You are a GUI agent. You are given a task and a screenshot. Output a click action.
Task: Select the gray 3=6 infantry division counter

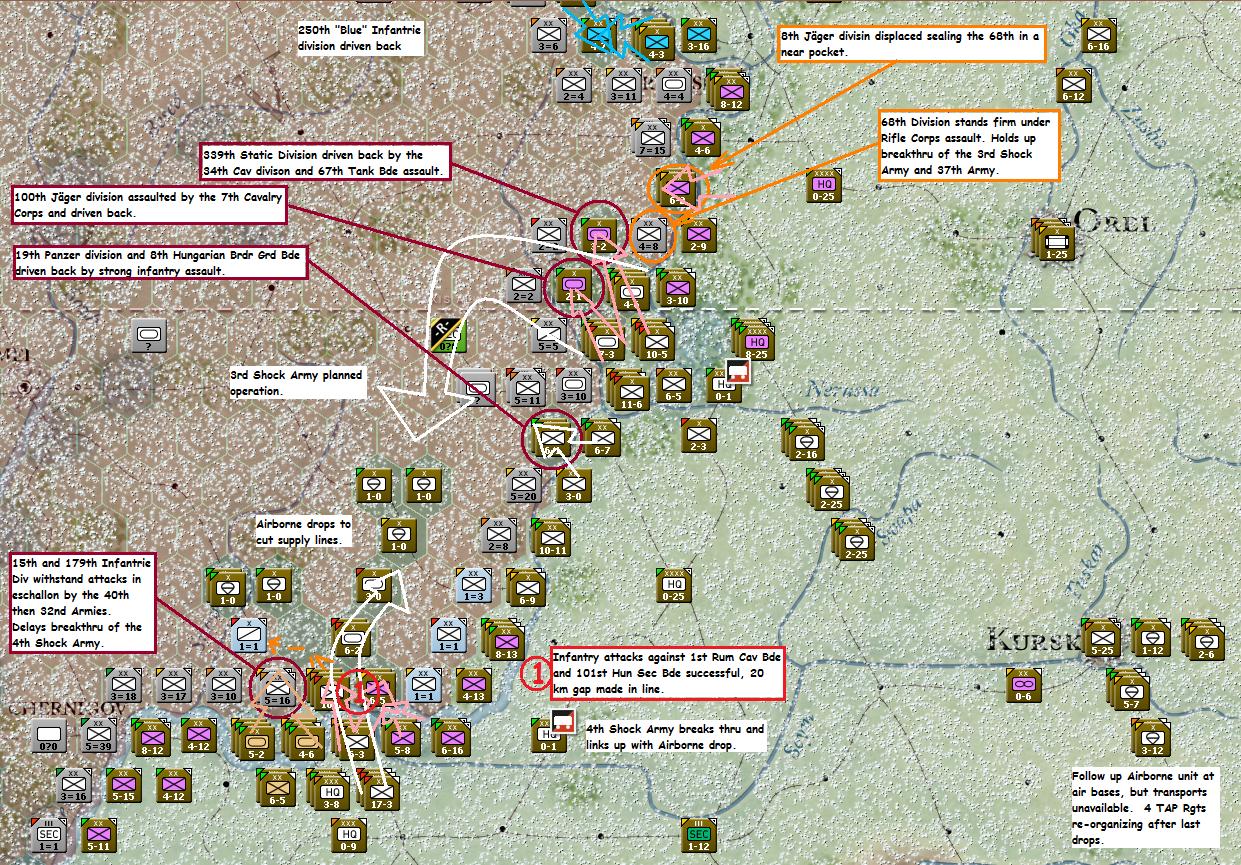pos(549,35)
